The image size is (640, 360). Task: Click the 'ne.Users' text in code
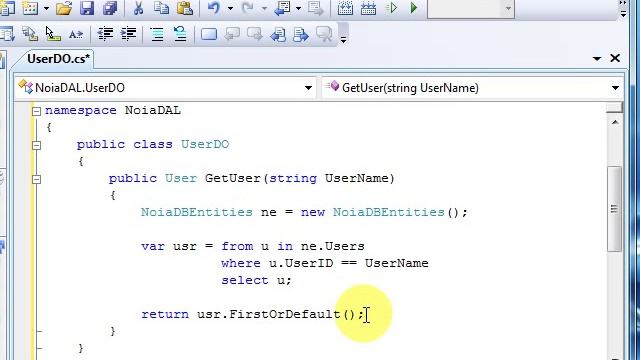pyautogui.click(x=333, y=247)
